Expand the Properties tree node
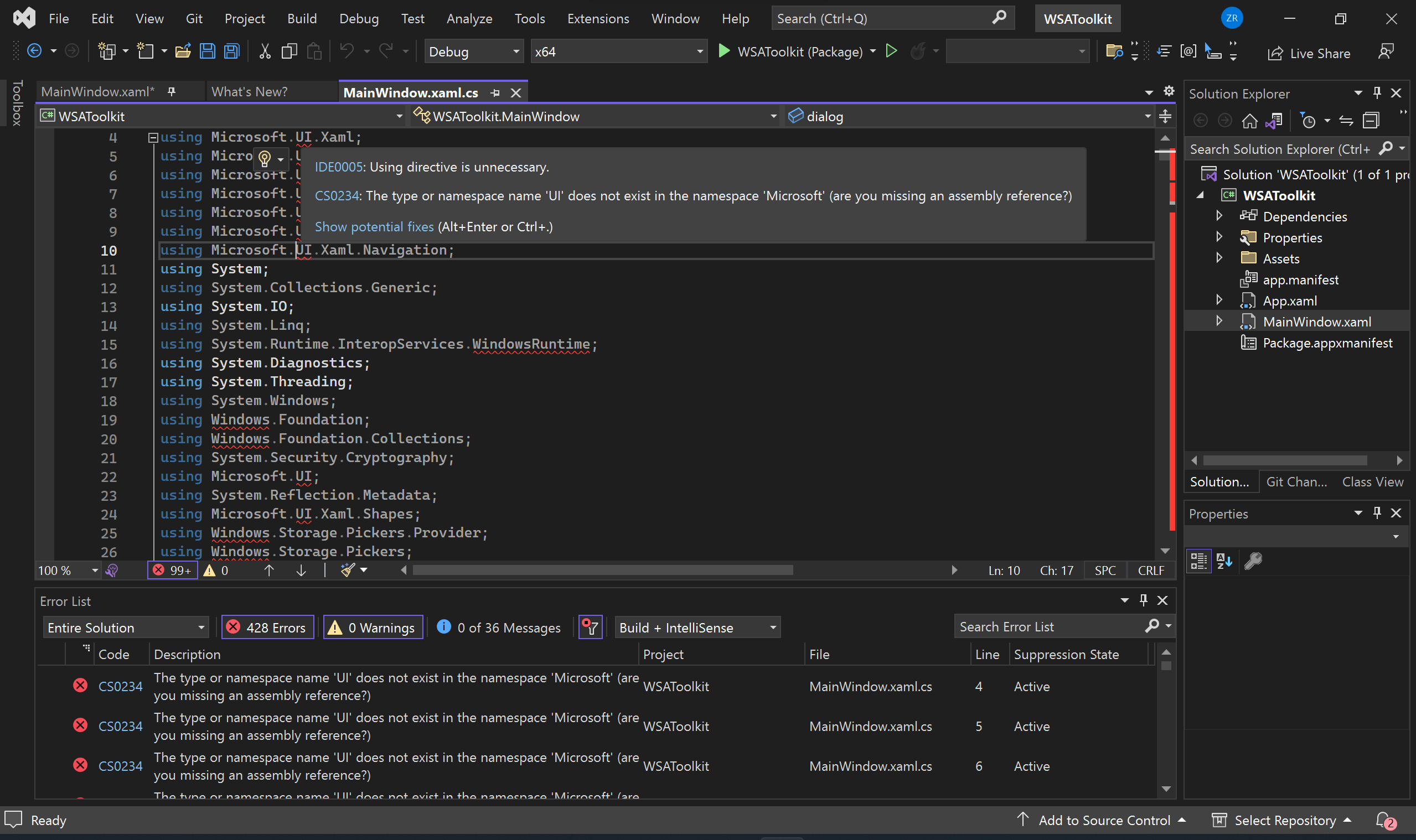Screen dimensions: 1416x840 click(1219, 237)
